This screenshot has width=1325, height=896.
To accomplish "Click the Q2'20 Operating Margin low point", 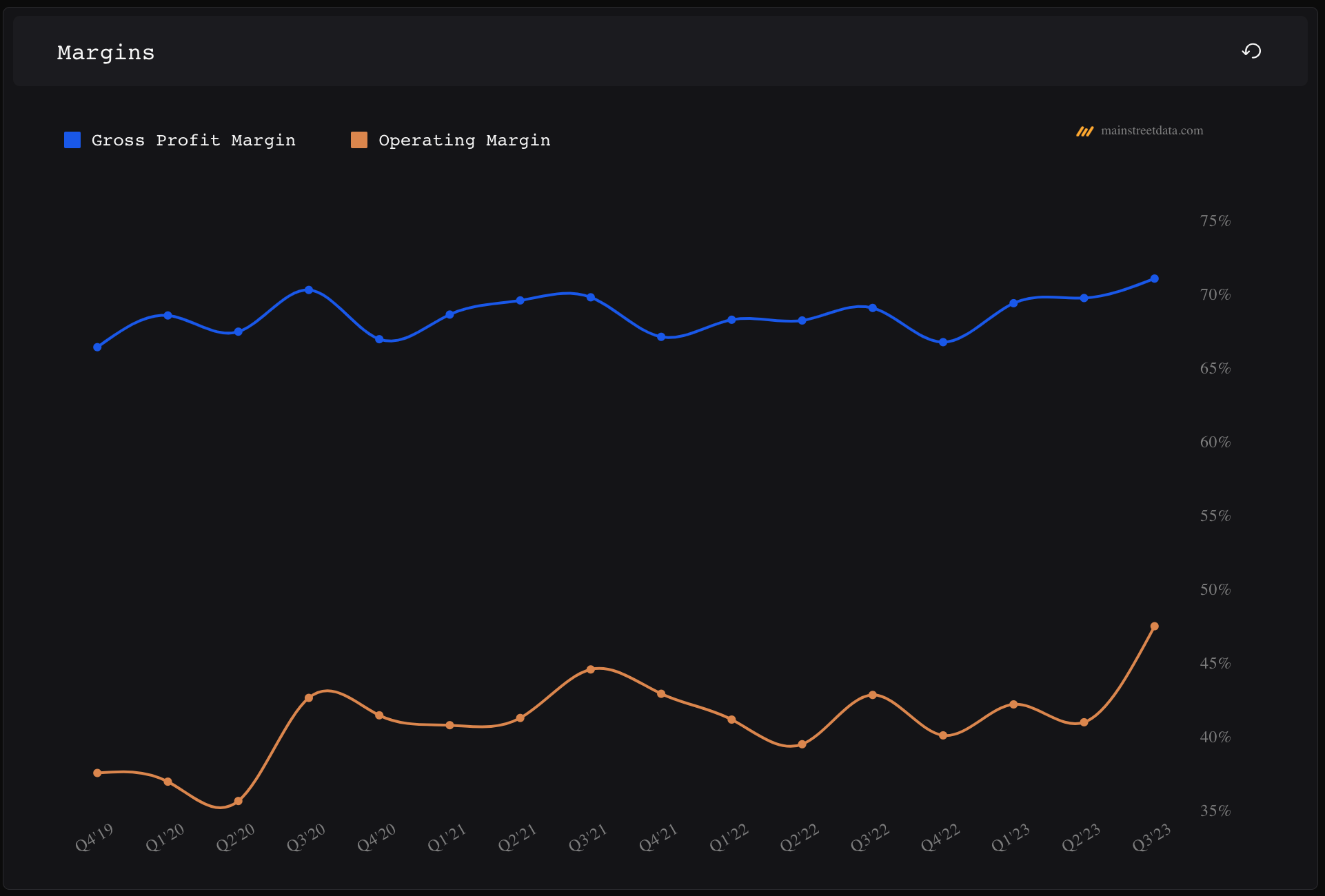I will point(239,801).
